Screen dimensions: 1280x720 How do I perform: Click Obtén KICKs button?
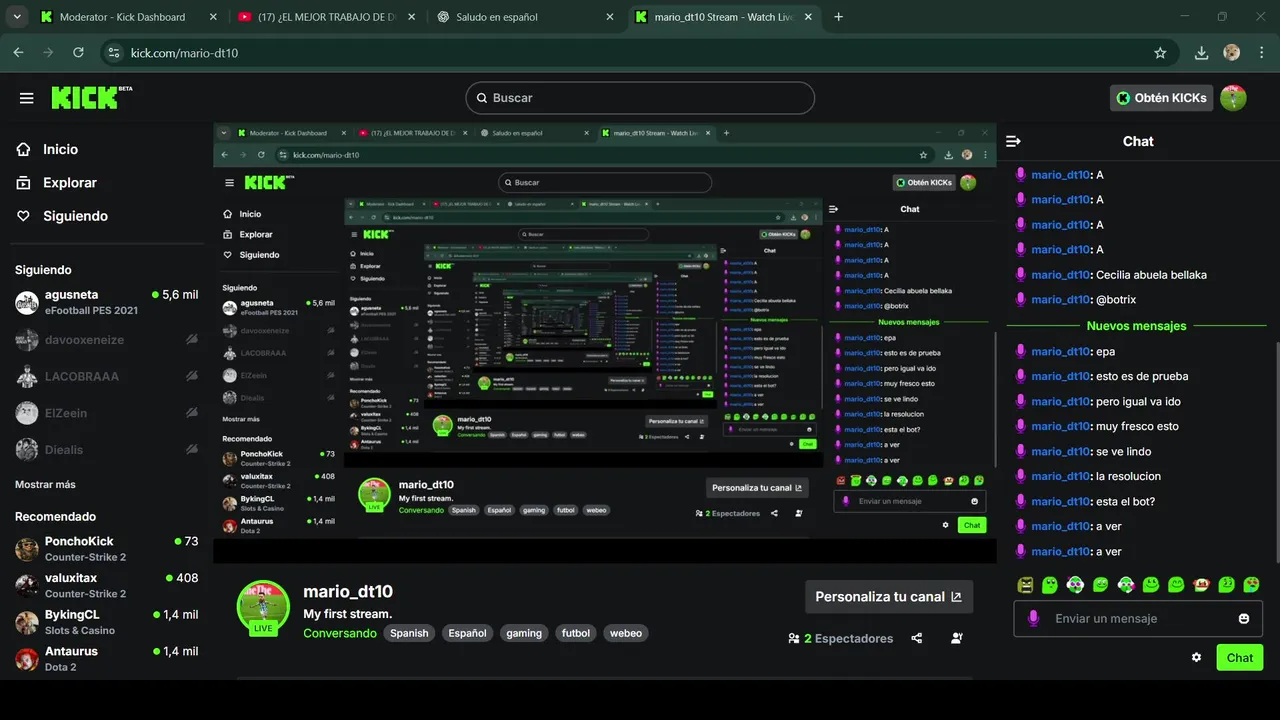coord(1162,97)
